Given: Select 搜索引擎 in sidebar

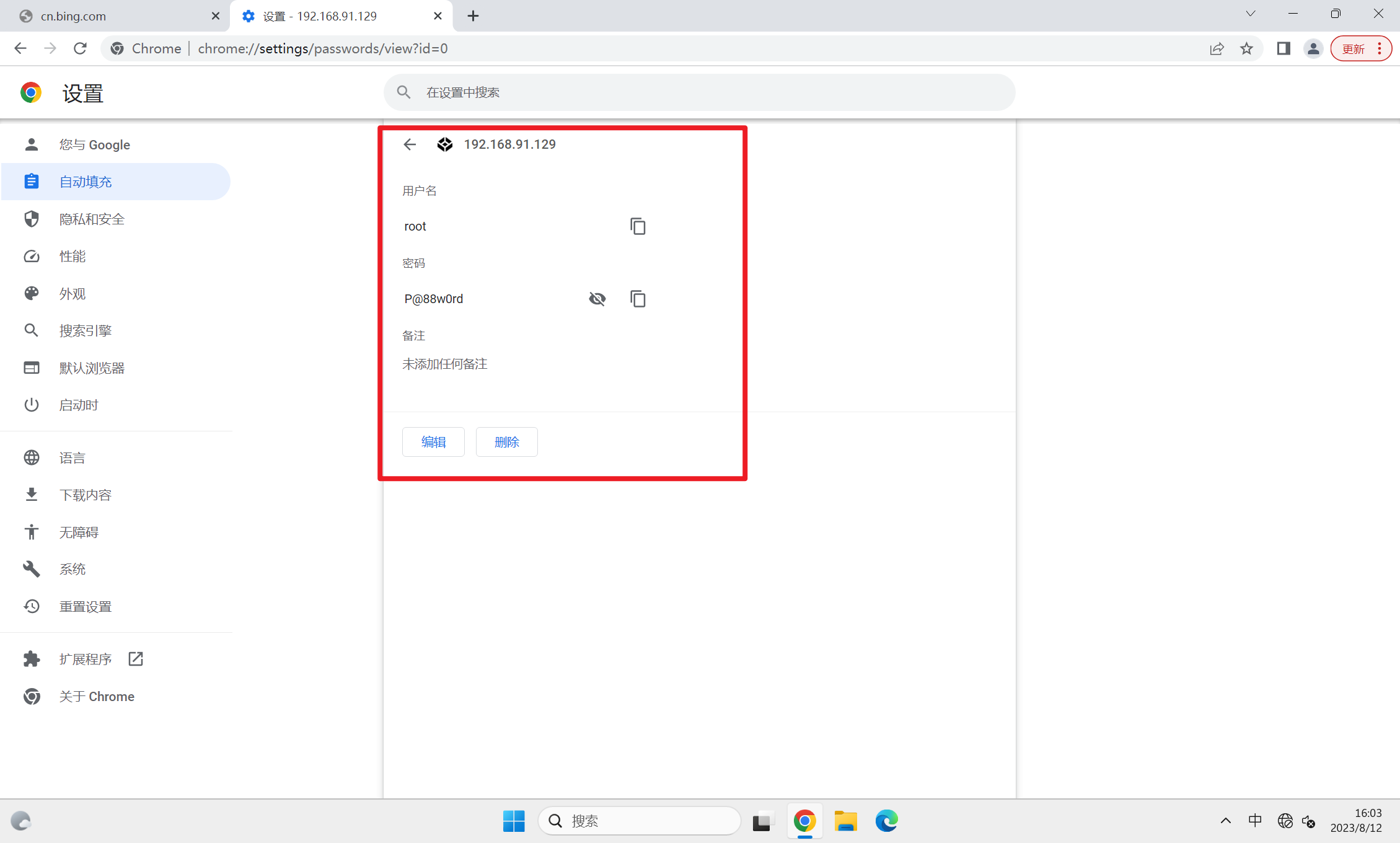Looking at the screenshot, I should pyautogui.click(x=86, y=331).
